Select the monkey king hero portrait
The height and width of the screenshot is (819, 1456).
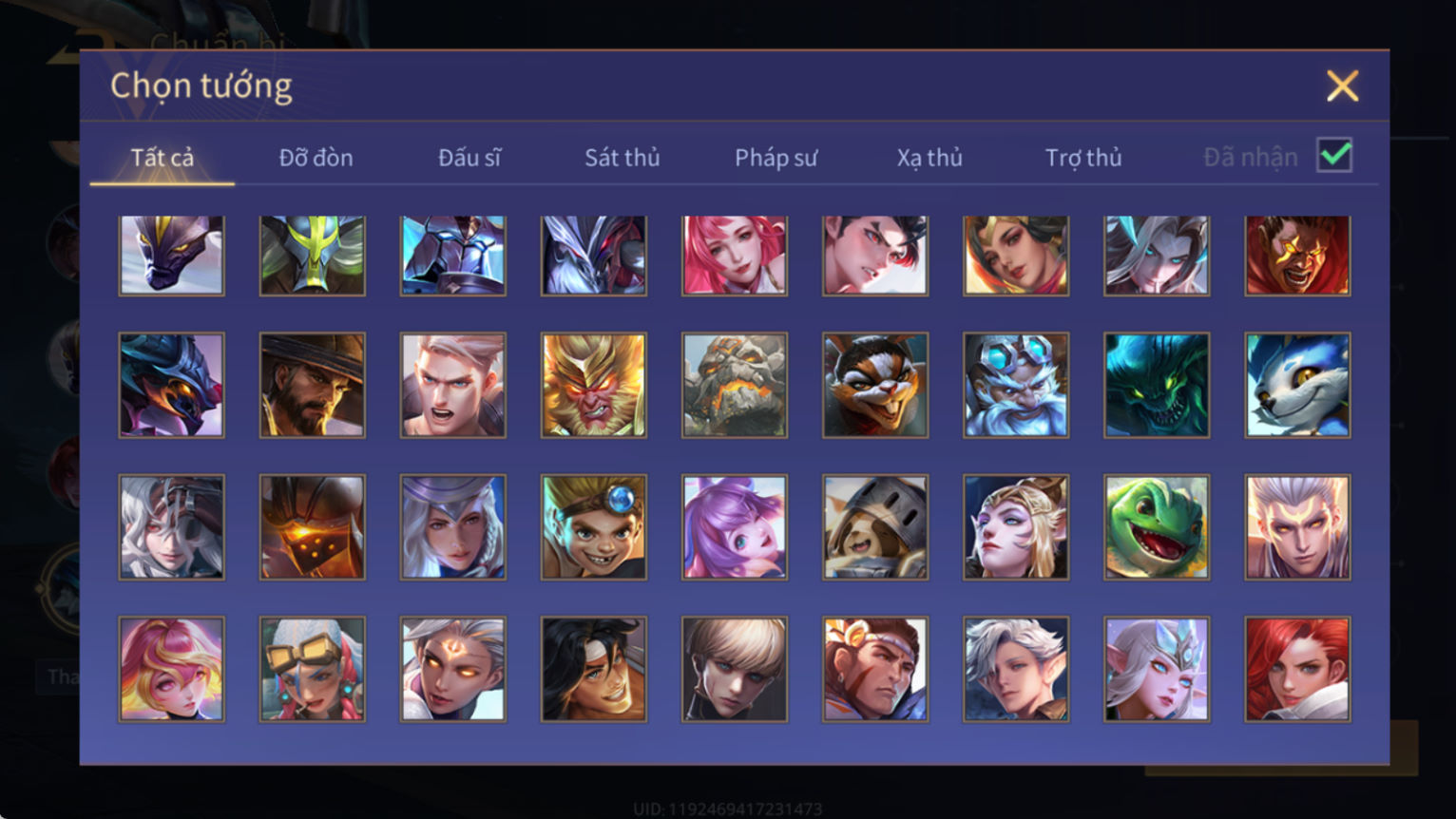pyautogui.click(x=594, y=385)
